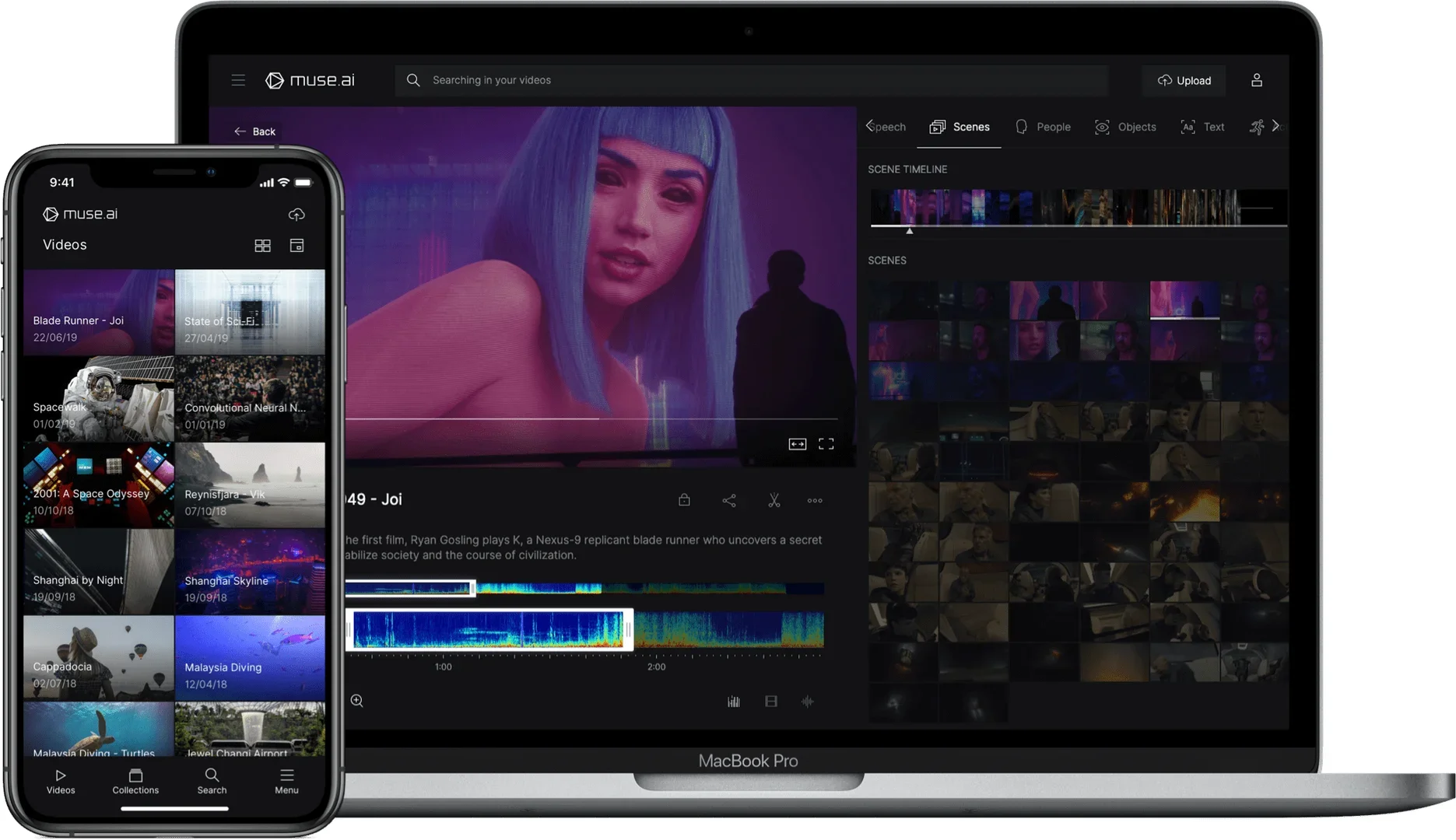Click the selected spectrogram region
The width and height of the screenshot is (1456, 840).
click(489, 629)
